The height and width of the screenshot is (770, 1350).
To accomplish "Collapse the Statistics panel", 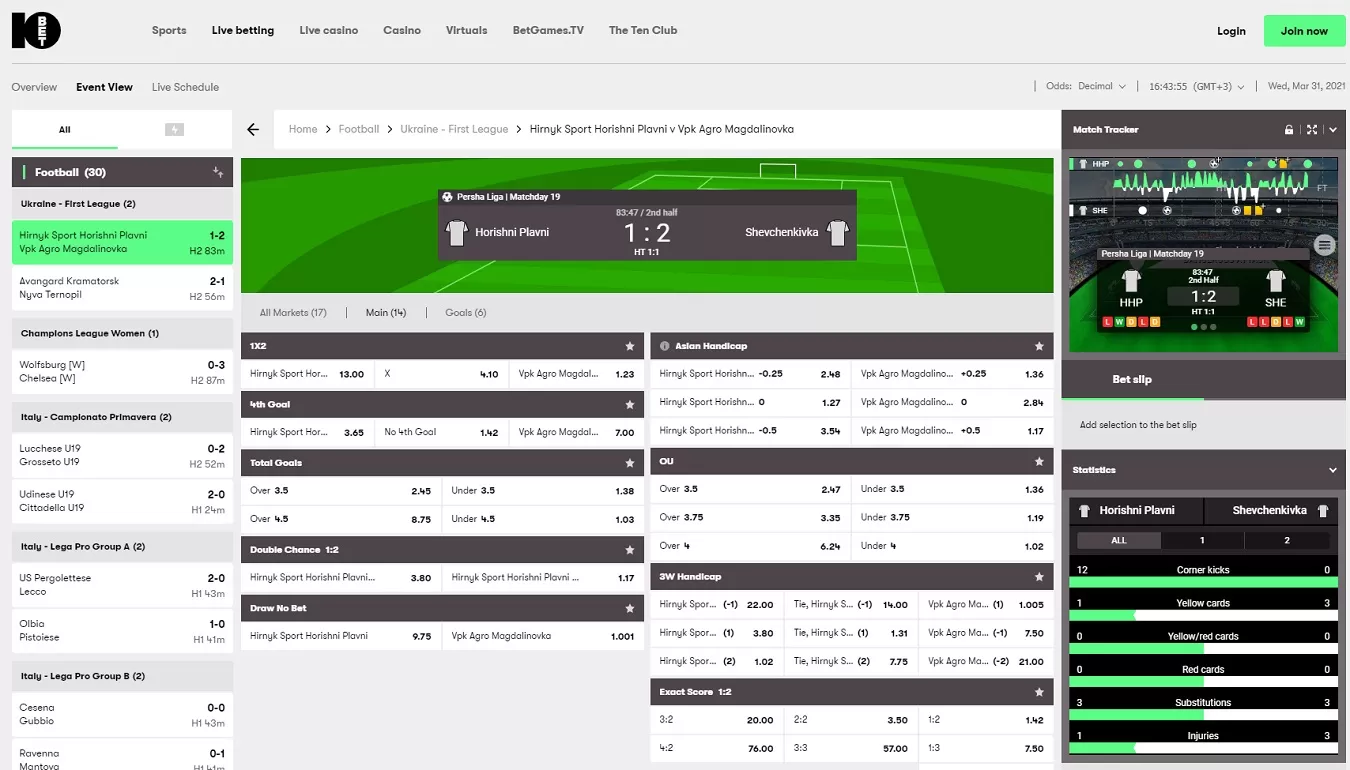I will (1332, 470).
